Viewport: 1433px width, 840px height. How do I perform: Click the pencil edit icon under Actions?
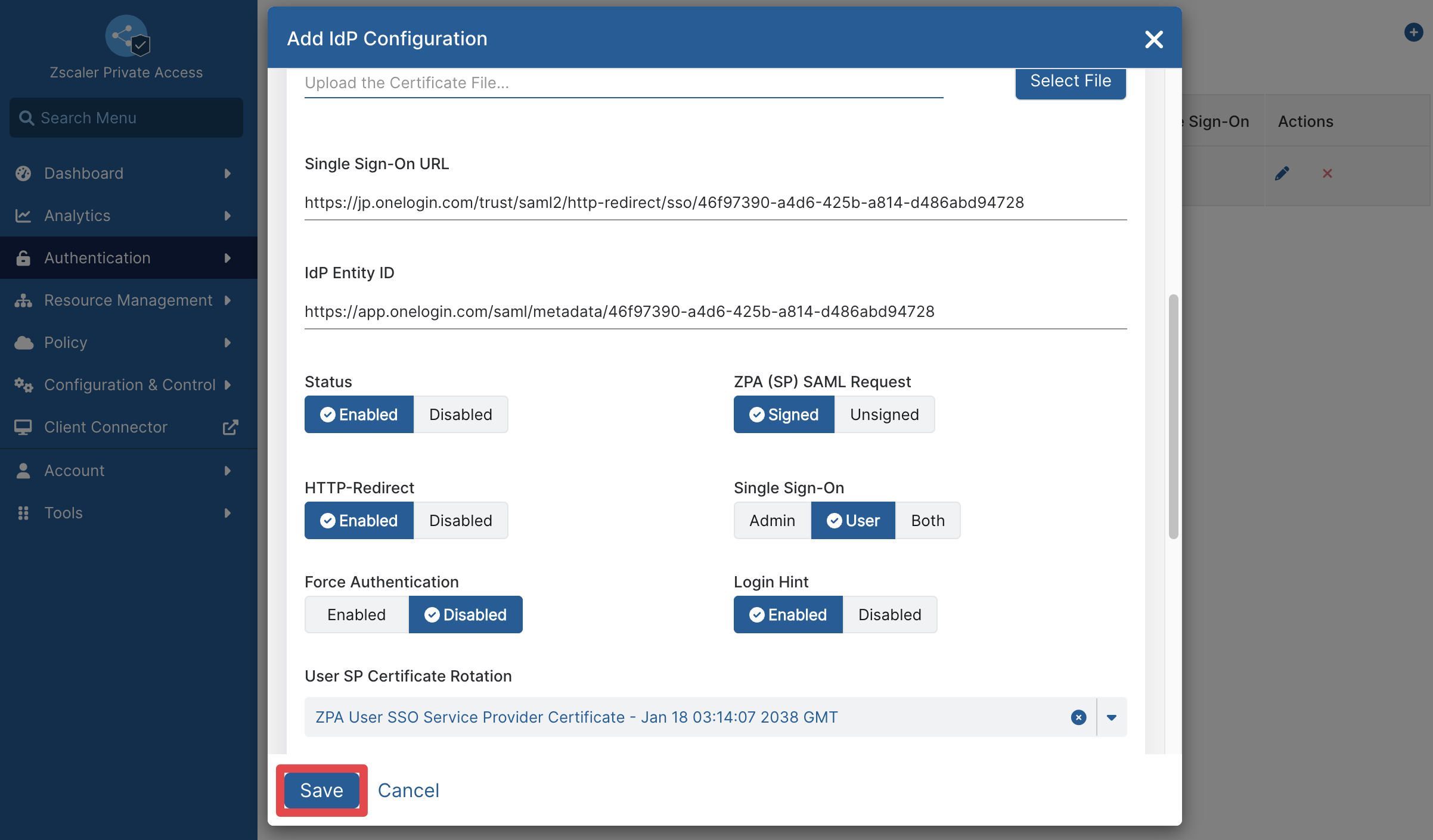tap(1282, 173)
